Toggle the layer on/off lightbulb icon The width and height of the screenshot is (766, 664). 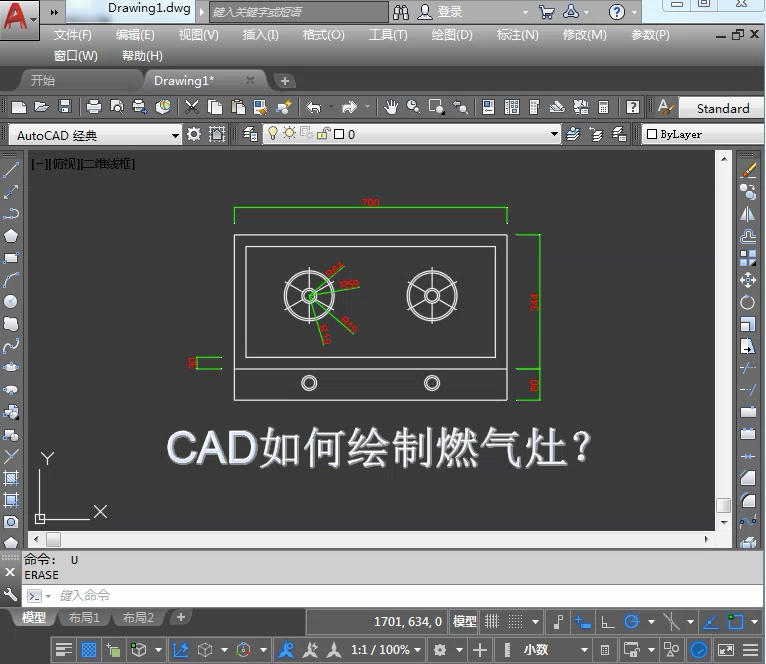[272, 134]
